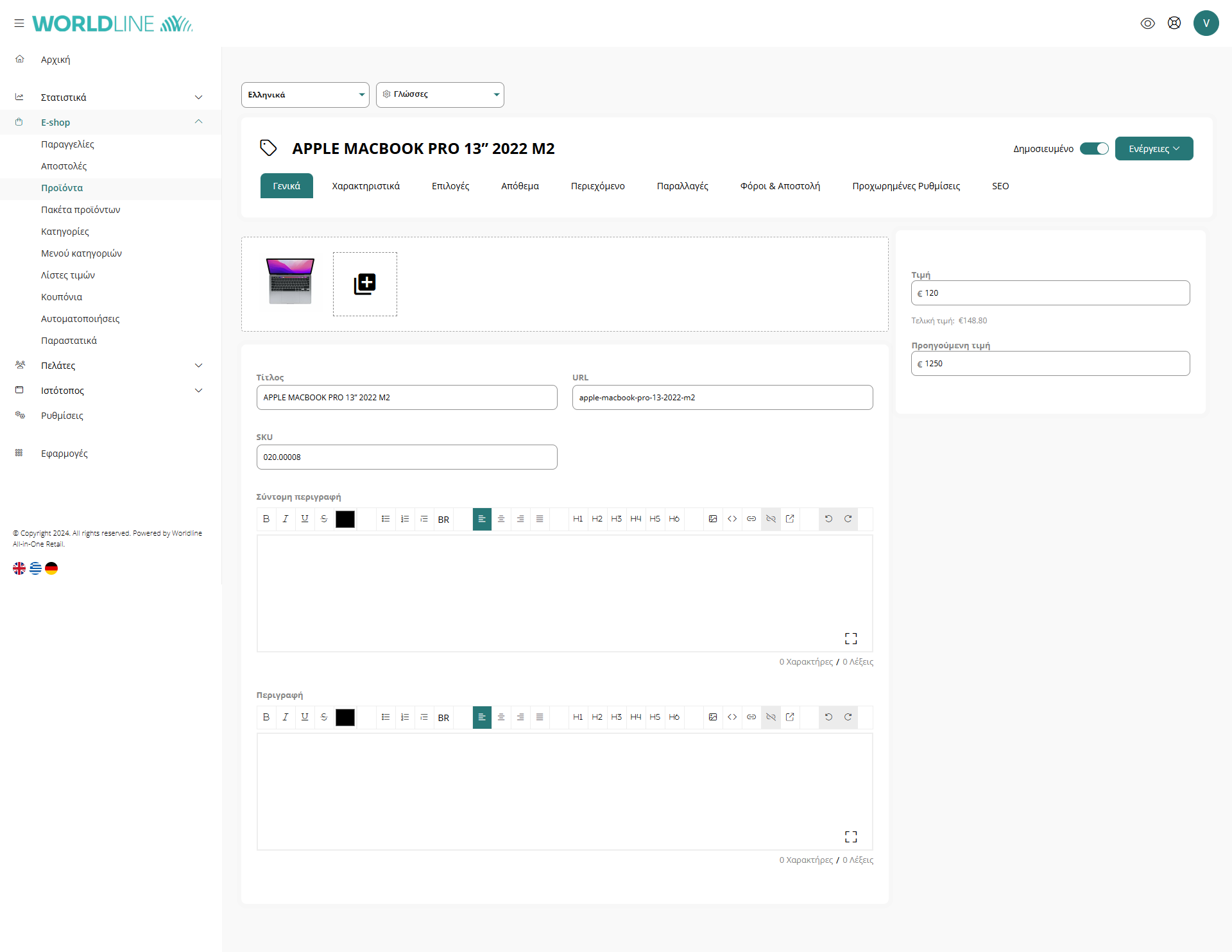1232x952 pixels.
Task: Click the hamburger menu icon
Action: 19,23
